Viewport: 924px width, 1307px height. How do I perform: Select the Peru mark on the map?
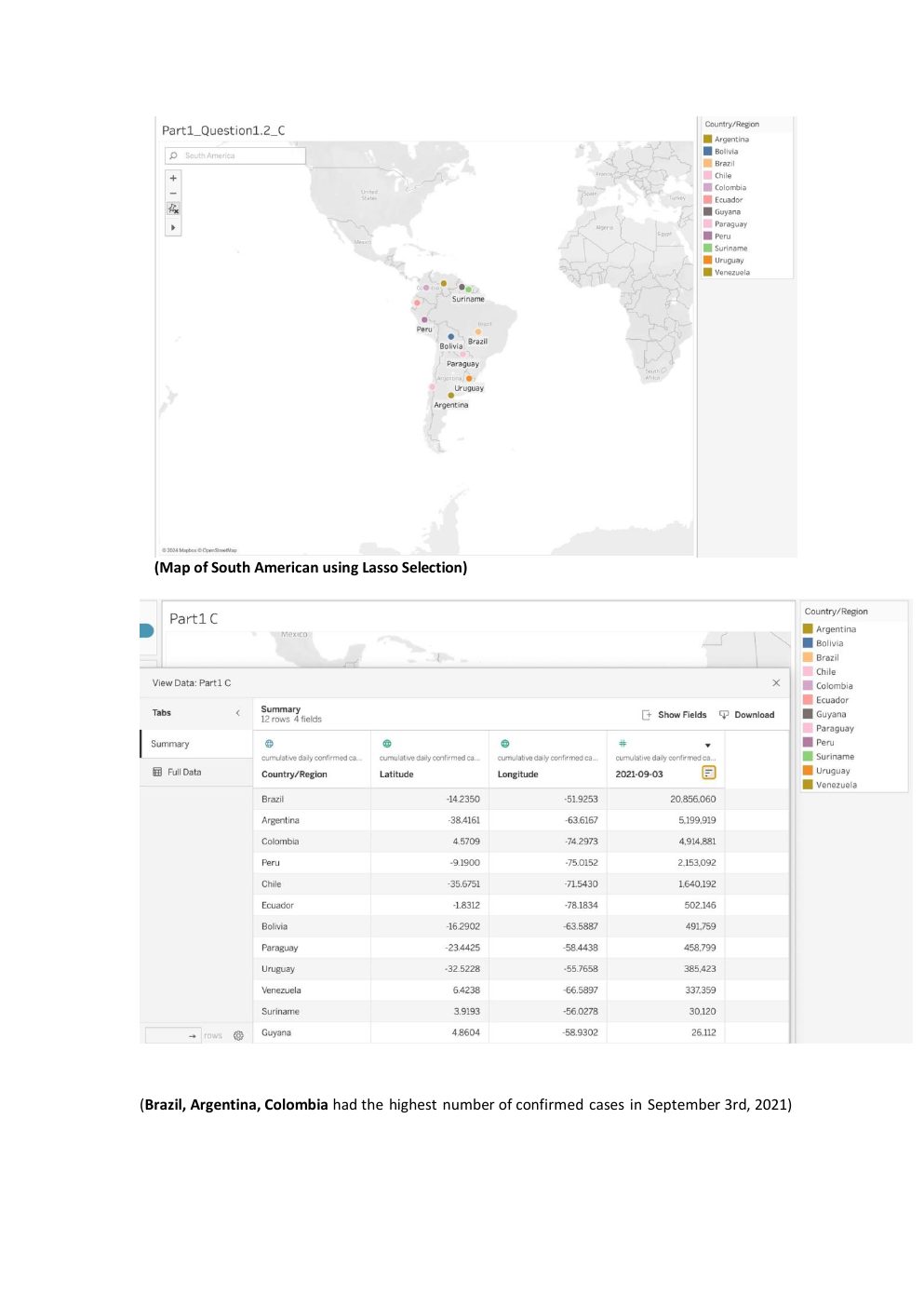424,320
